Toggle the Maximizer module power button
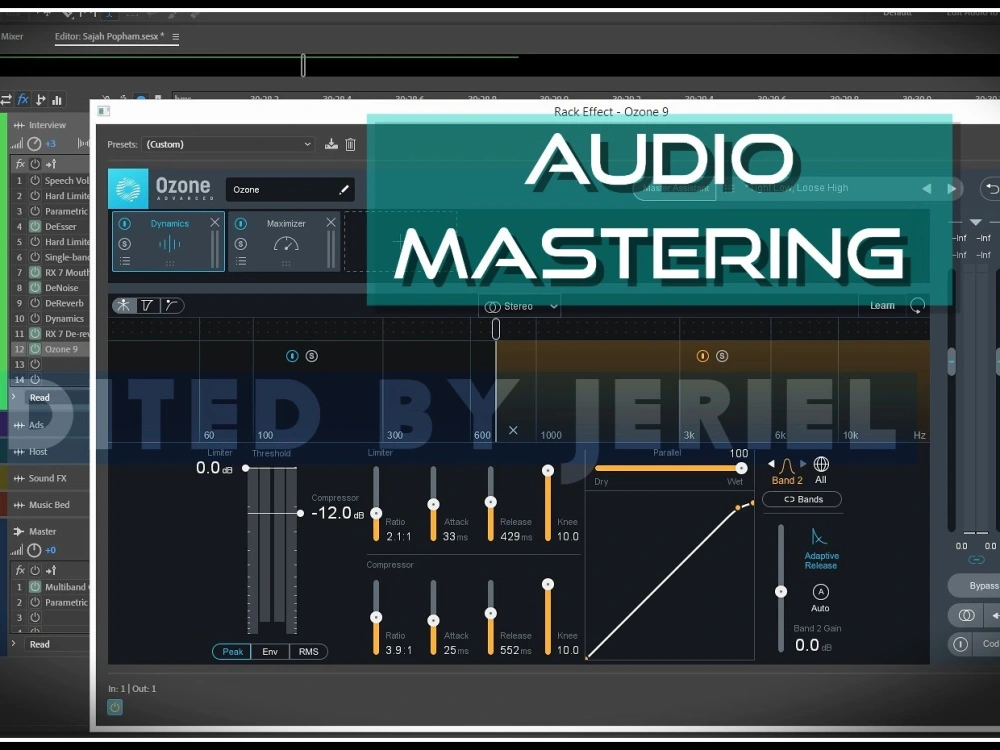This screenshot has height=750, width=1000. click(240, 224)
